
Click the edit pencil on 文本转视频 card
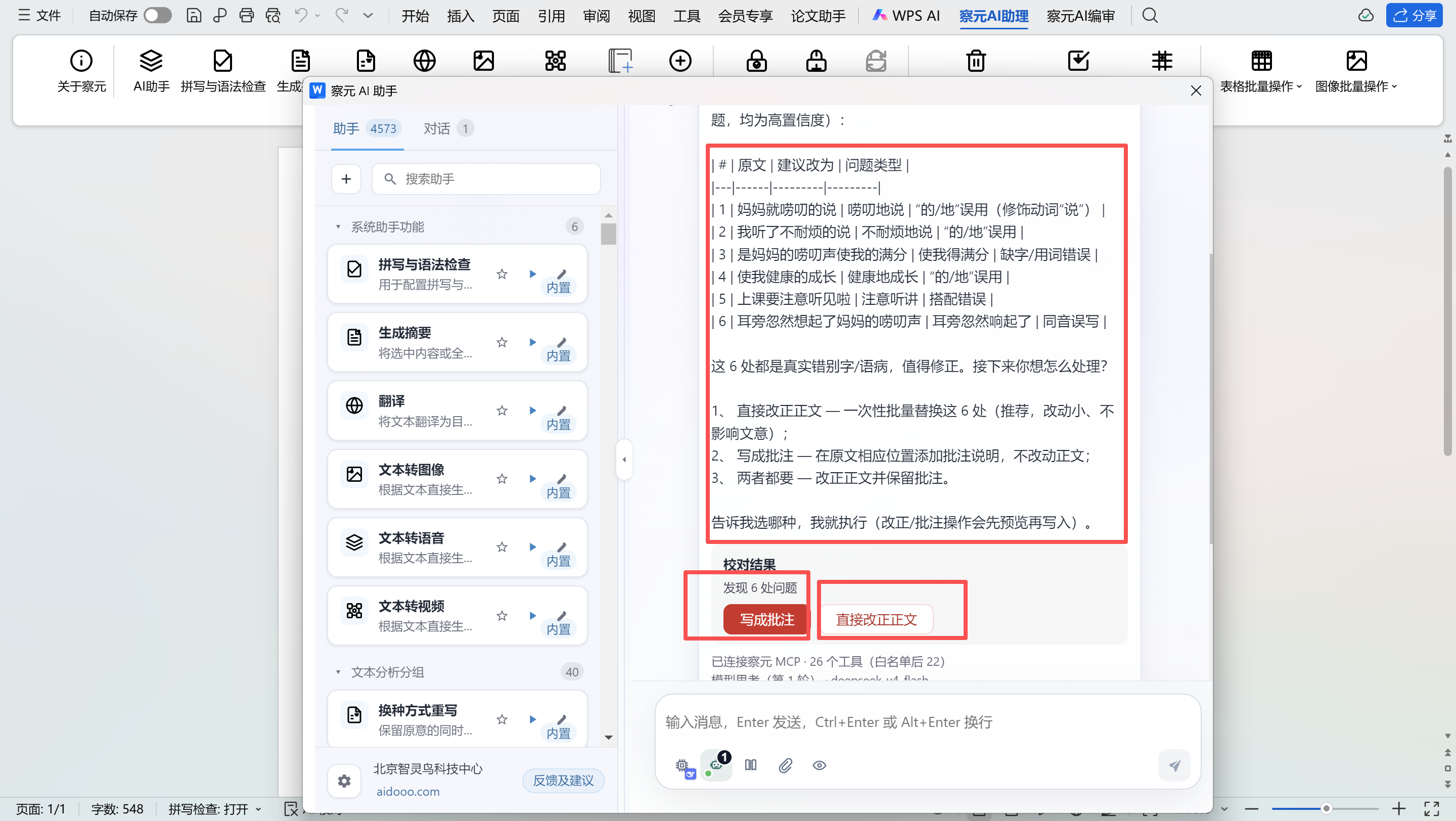pos(561,616)
